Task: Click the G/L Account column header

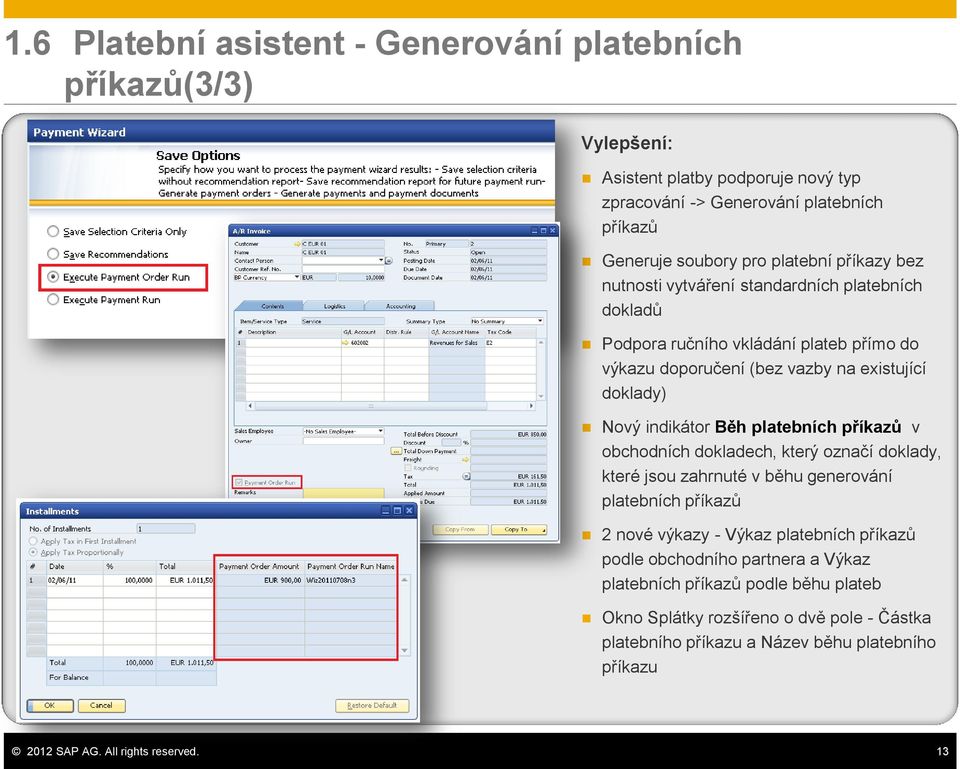Action: tap(362, 332)
